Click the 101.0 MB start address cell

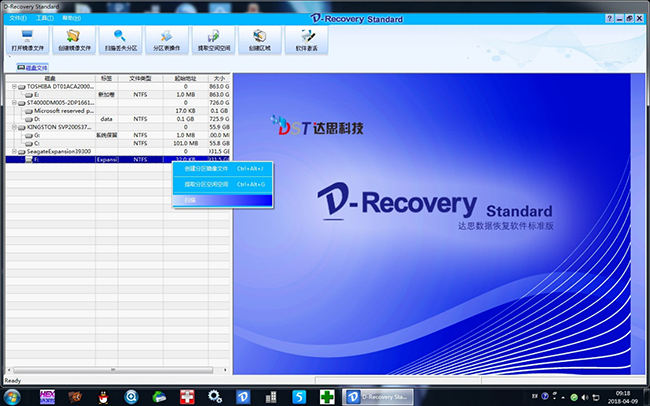click(185, 143)
